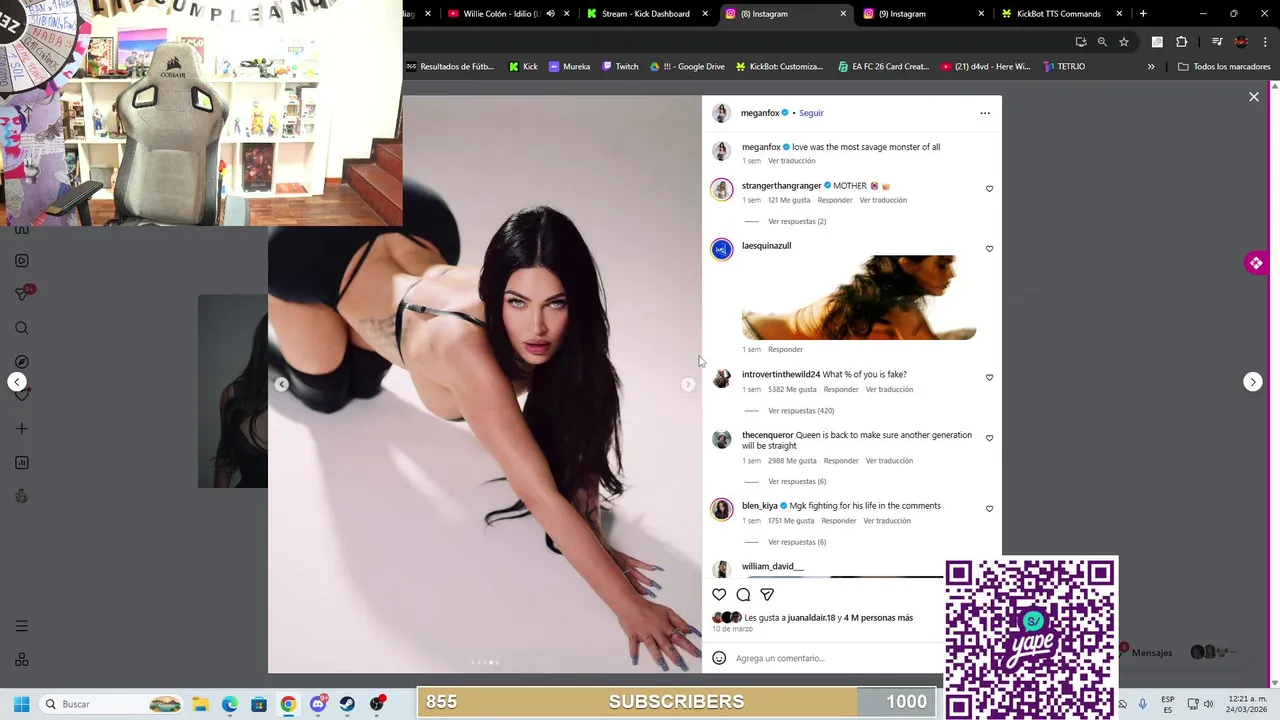The width and height of the screenshot is (1280, 720).
Task: Click the Seguir follow link
Action: [811, 113]
